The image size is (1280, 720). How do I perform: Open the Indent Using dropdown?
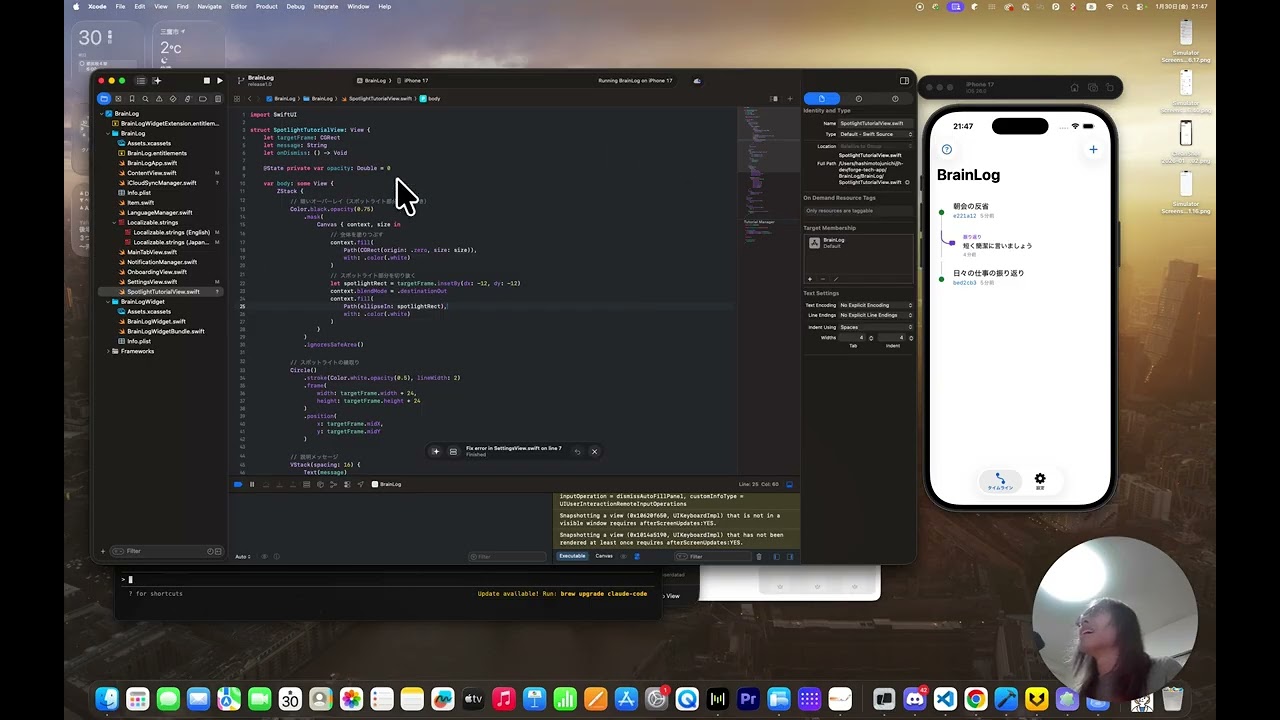875,327
